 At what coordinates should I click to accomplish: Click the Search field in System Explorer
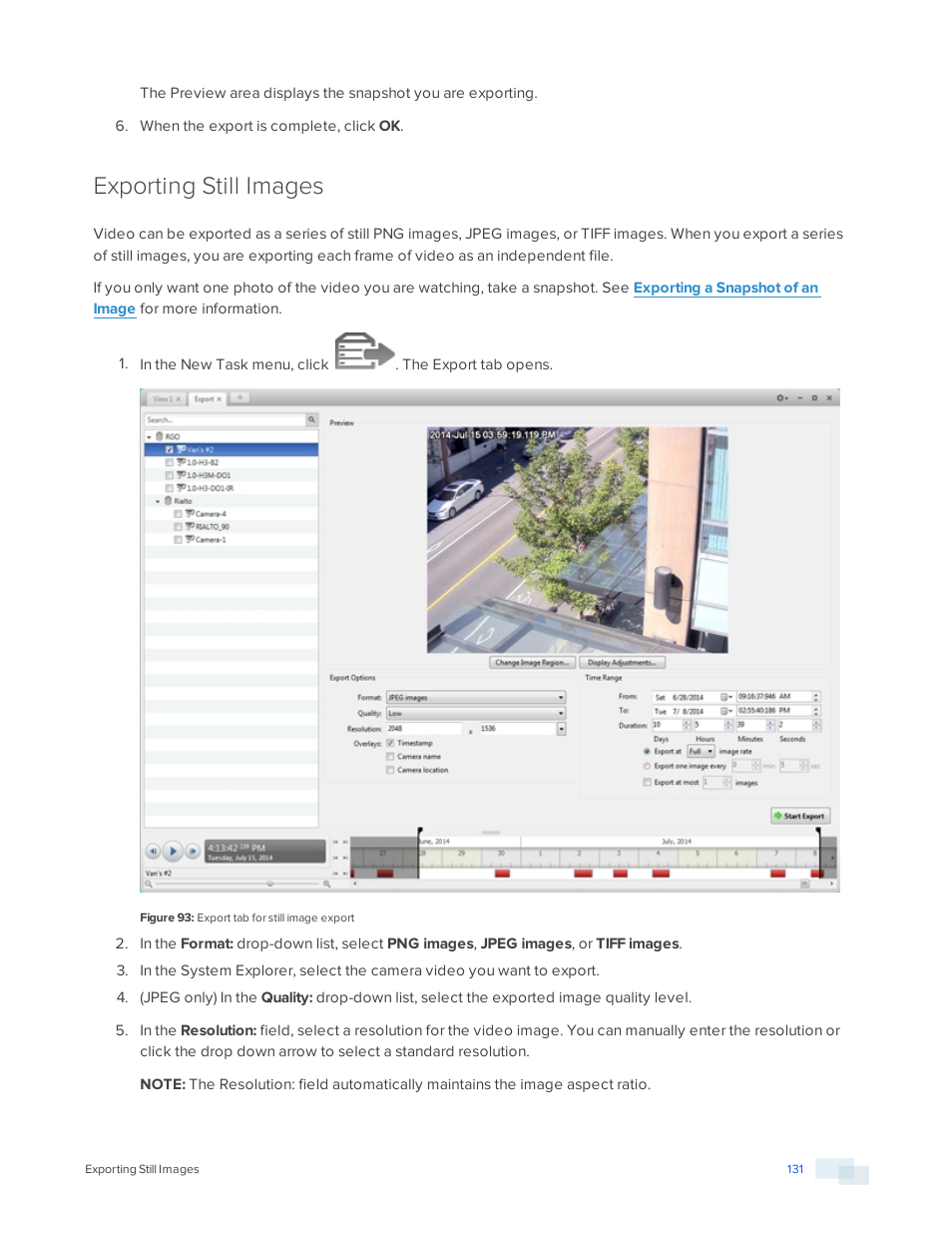[225, 420]
